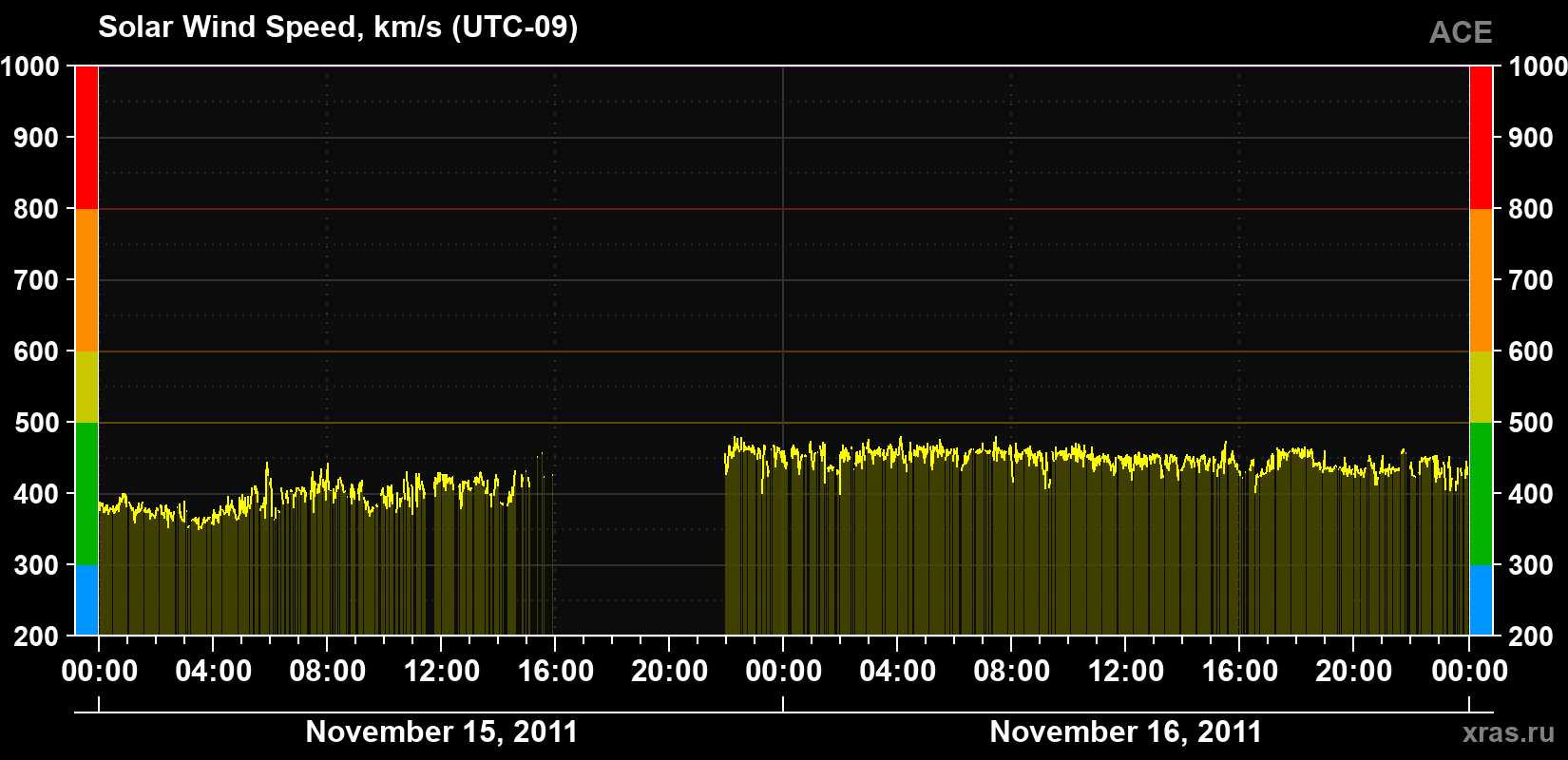Screen dimensions: 1568x760
Task: Select the "08:00" time label for November 16
Action: 1012,671
